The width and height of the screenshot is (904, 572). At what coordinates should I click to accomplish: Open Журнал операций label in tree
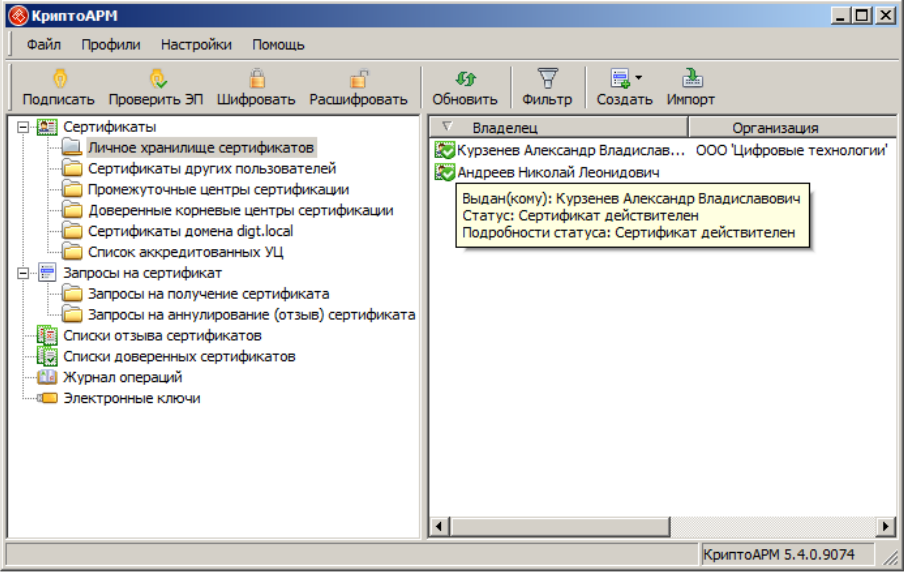[x=123, y=377]
